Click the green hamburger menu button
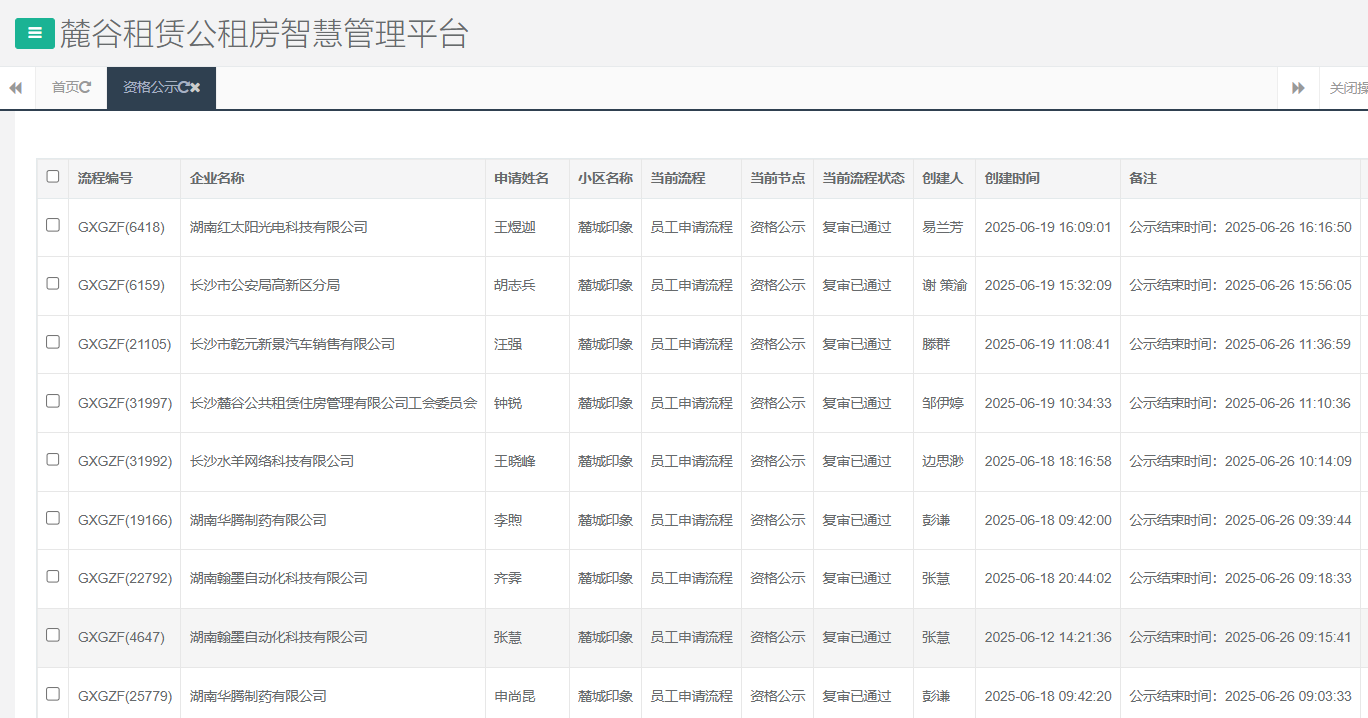Screen dimensions: 1368x718 (x=35, y=33)
